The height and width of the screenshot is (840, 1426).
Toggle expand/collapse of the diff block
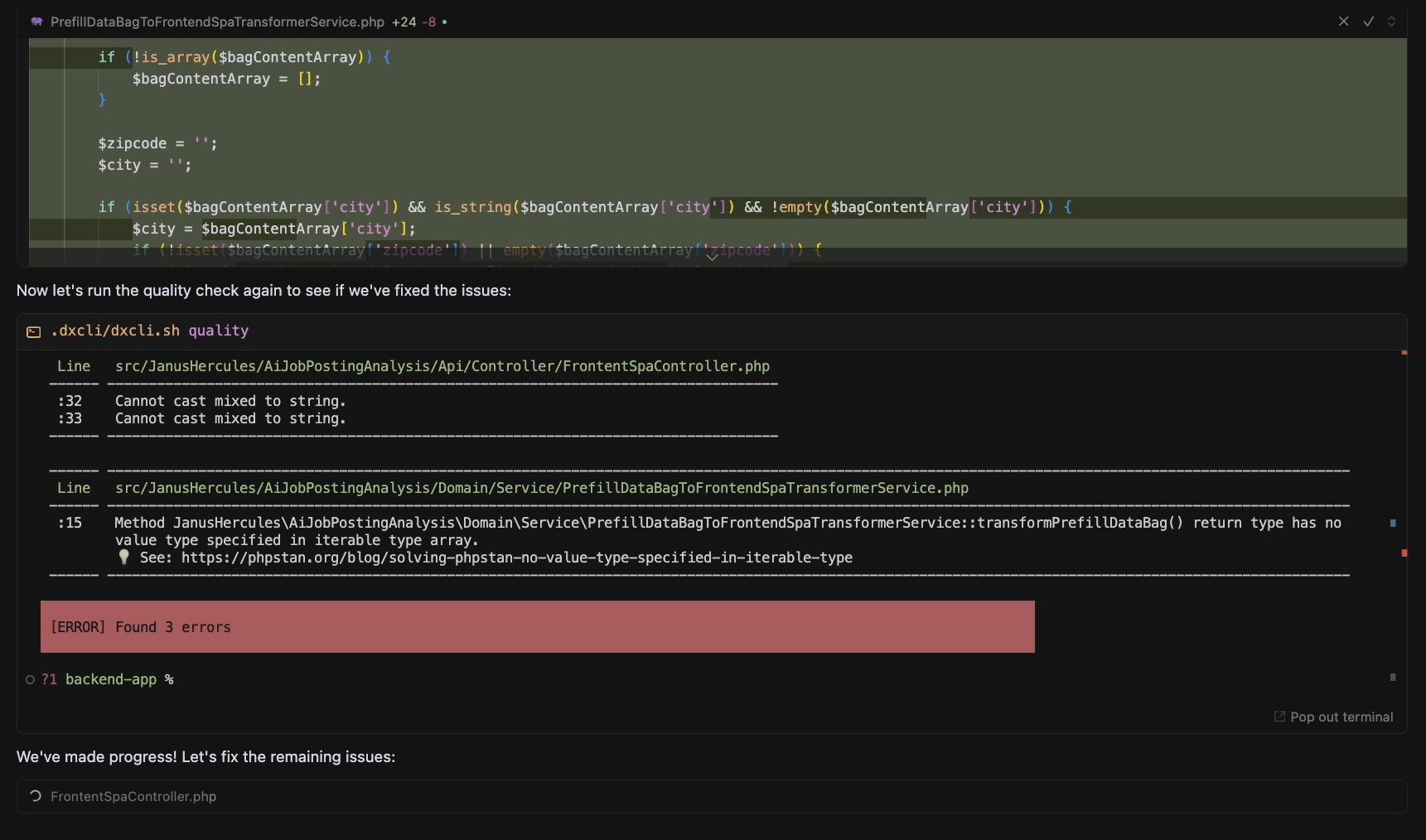click(1391, 22)
